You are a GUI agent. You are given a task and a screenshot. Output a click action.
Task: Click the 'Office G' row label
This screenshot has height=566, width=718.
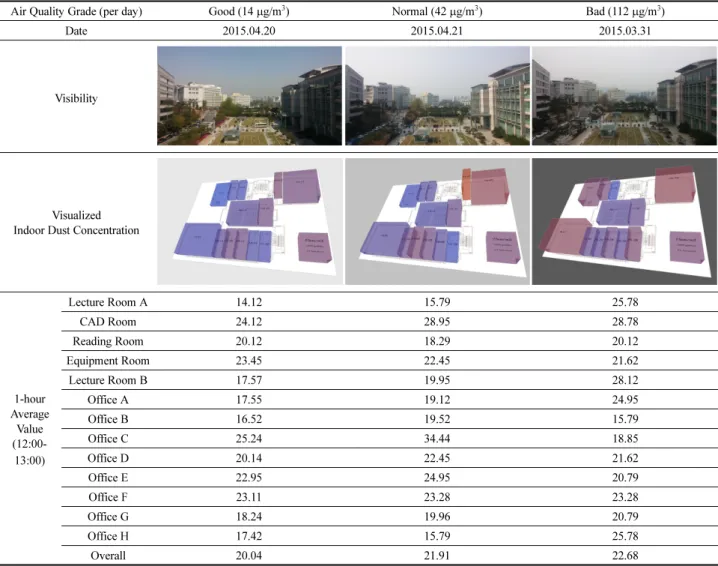pos(108,517)
